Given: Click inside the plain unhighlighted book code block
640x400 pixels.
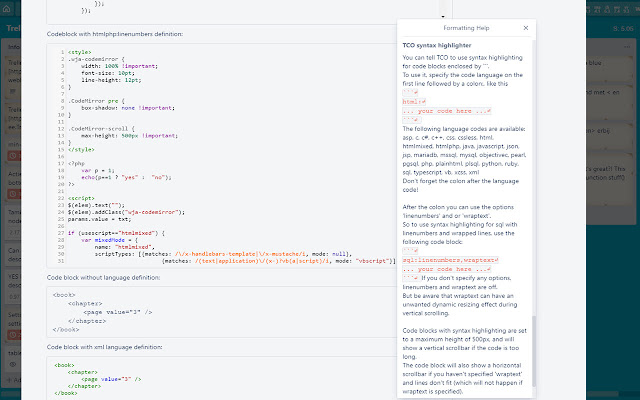Looking at the screenshot, I should [x=200, y=311].
